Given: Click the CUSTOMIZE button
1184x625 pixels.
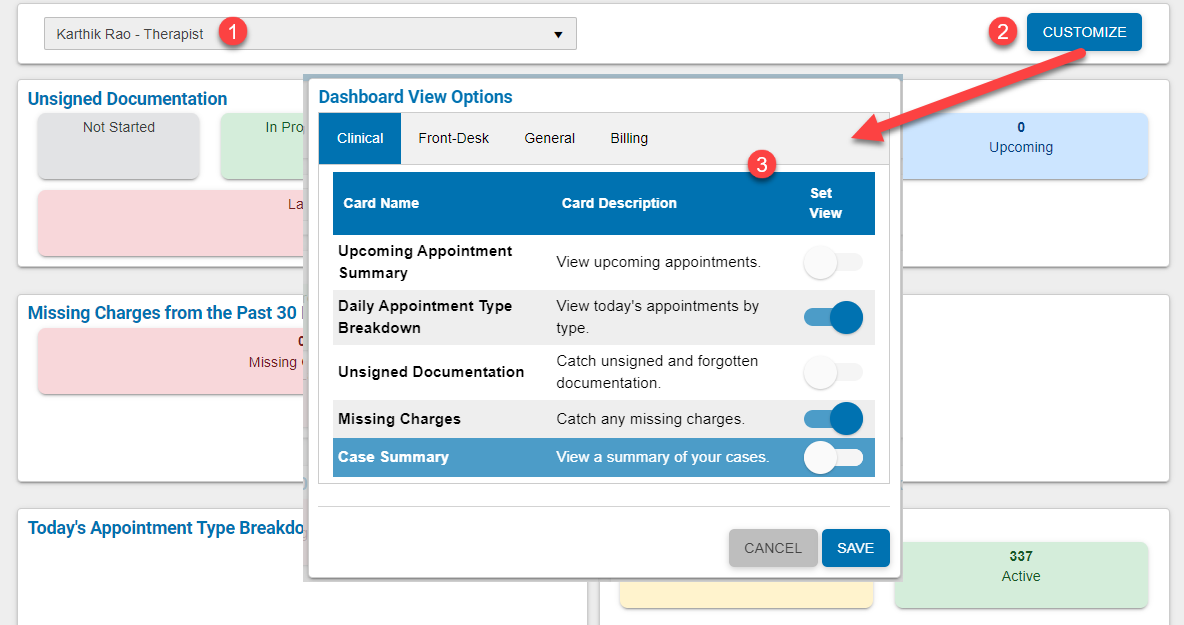Looking at the screenshot, I should pos(1084,31).
